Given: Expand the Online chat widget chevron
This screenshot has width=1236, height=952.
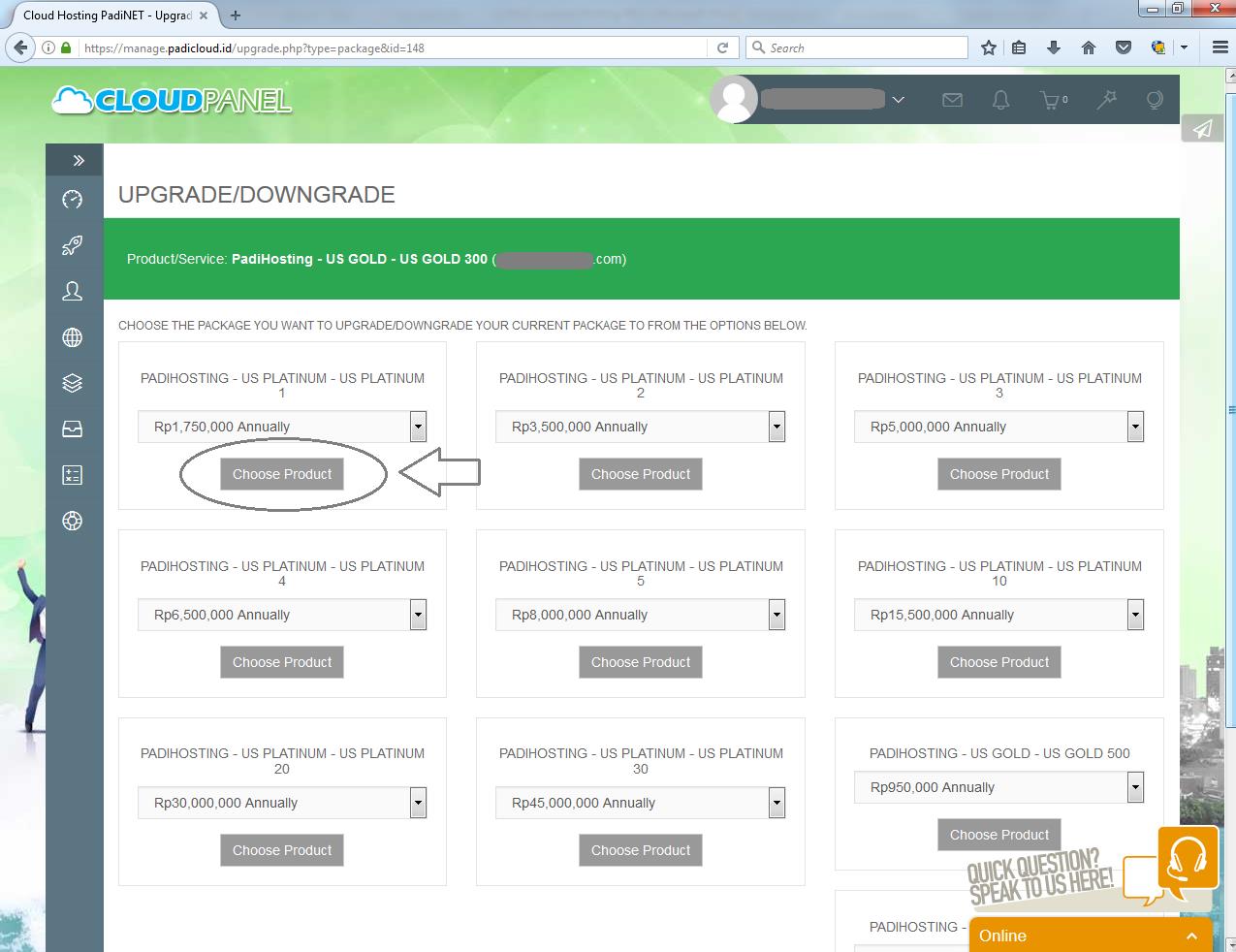Looking at the screenshot, I should click(1191, 936).
